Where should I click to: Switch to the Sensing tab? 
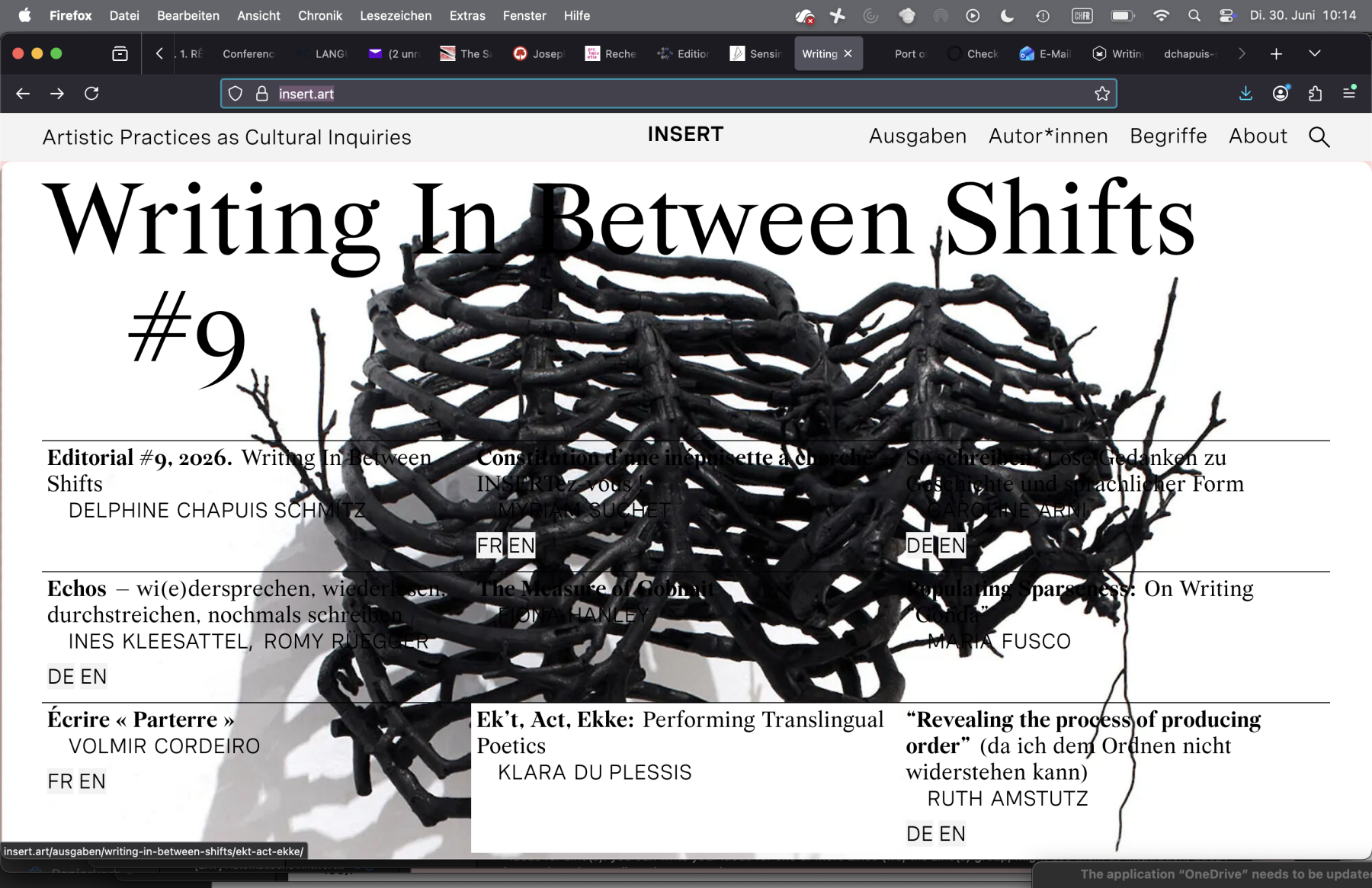click(x=755, y=53)
